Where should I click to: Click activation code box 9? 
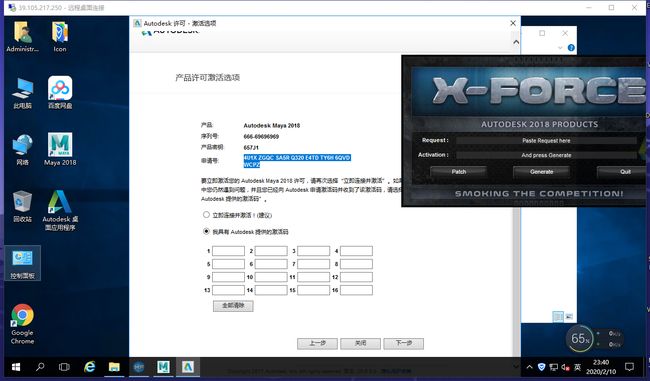click(228, 277)
